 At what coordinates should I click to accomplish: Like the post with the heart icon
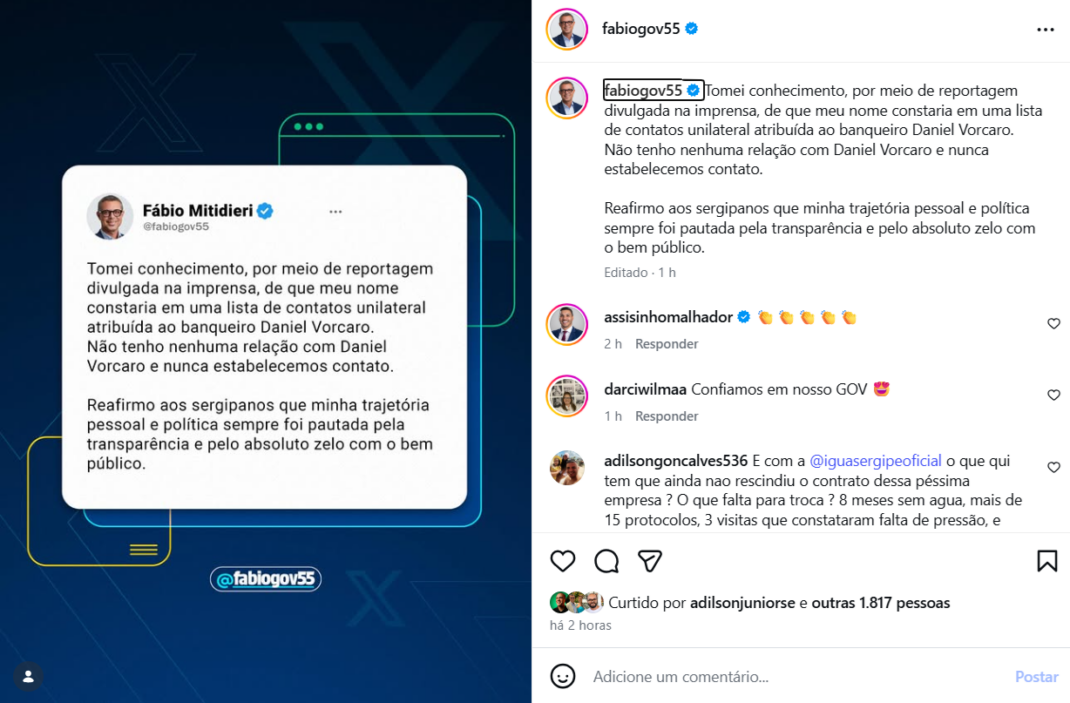pyautogui.click(x=562, y=561)
